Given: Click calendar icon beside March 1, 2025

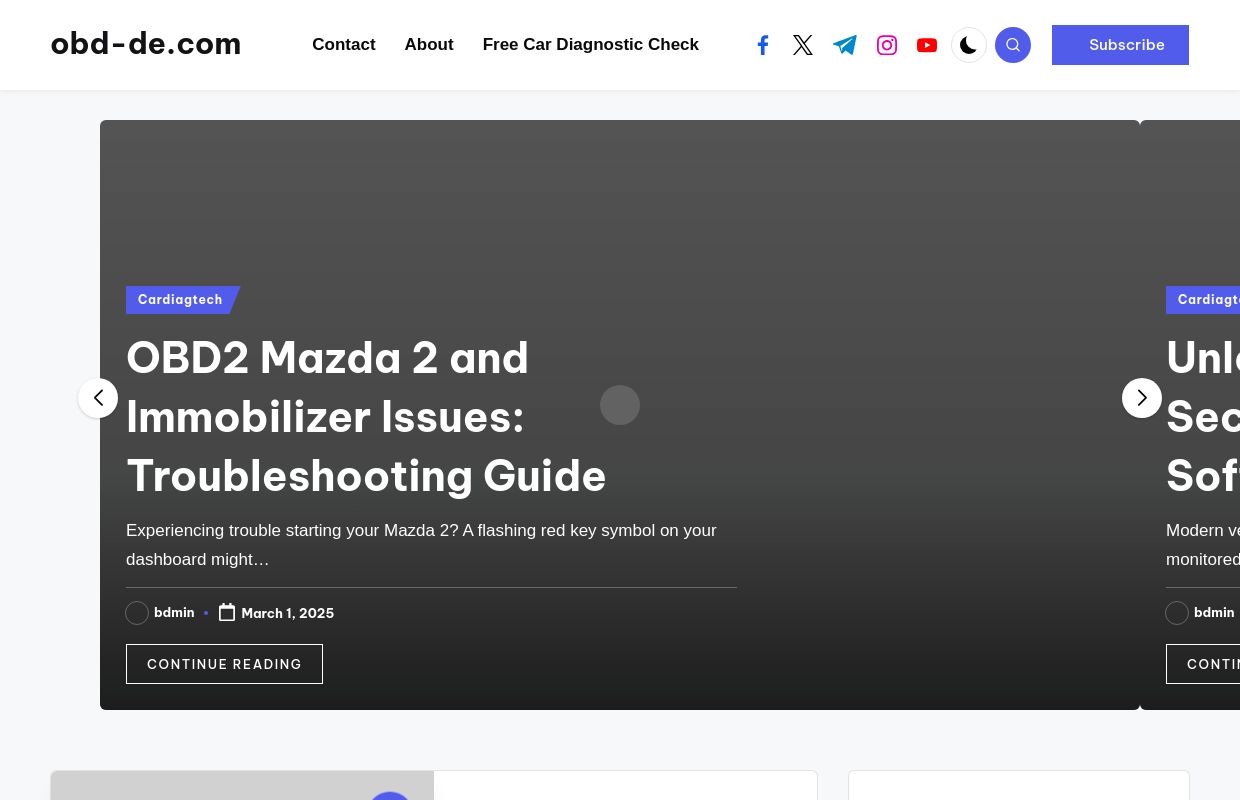Looking at the screenshot, I should coord(227,612).
